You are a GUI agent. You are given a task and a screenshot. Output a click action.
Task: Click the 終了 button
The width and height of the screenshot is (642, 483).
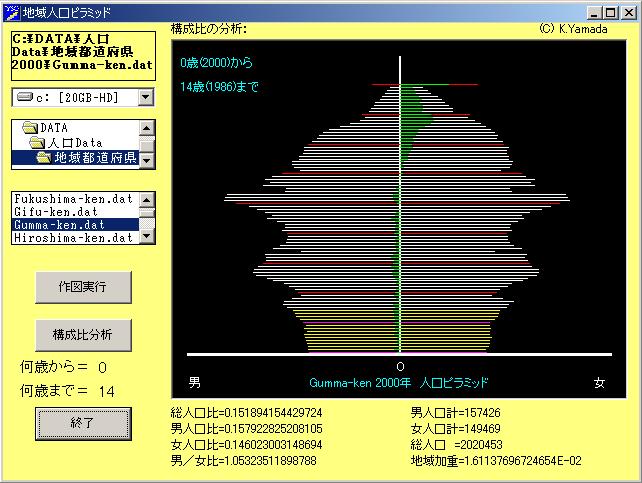point(83,424)
